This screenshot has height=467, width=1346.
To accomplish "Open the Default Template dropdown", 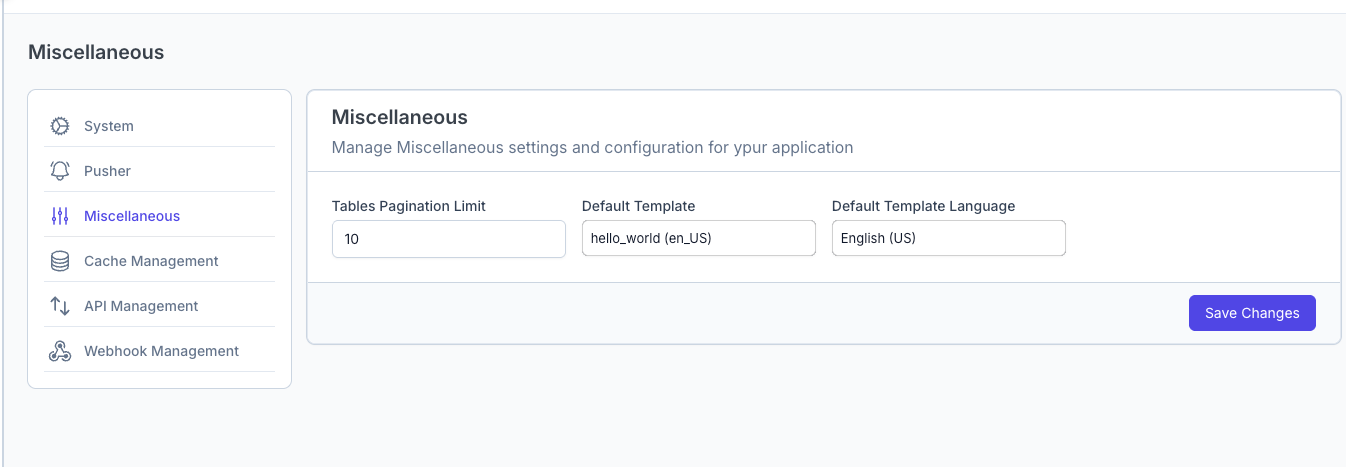I will (699, 238).
